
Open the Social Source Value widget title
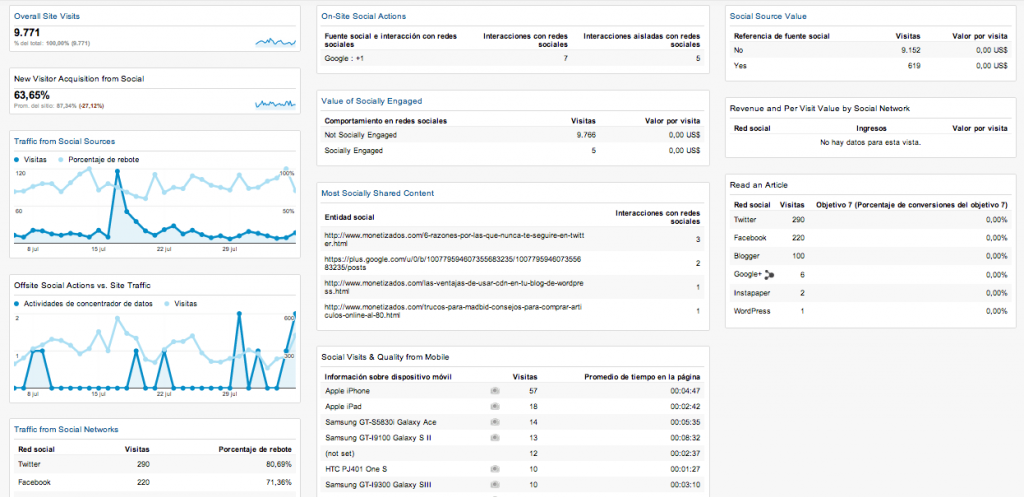click(x=768, y=16)
